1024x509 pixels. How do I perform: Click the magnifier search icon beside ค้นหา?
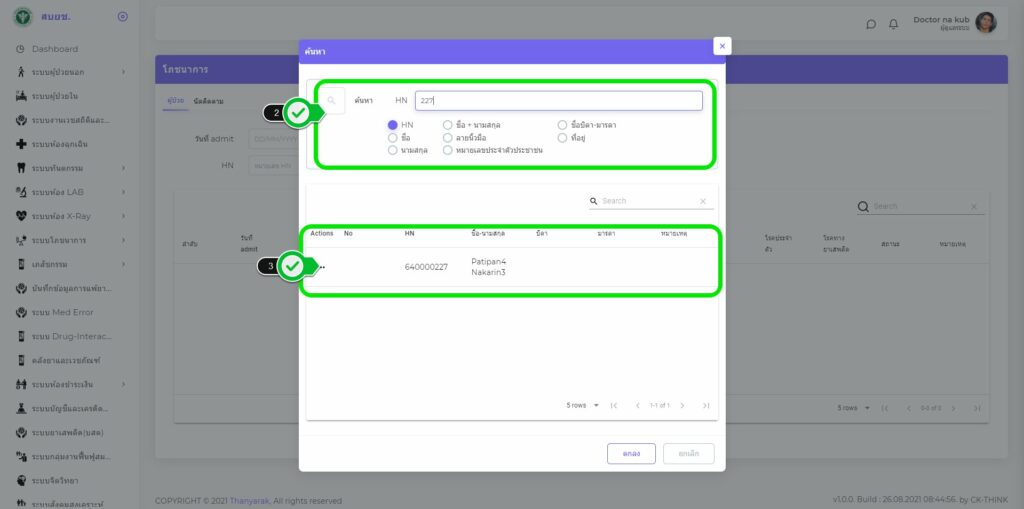(332, 100)
